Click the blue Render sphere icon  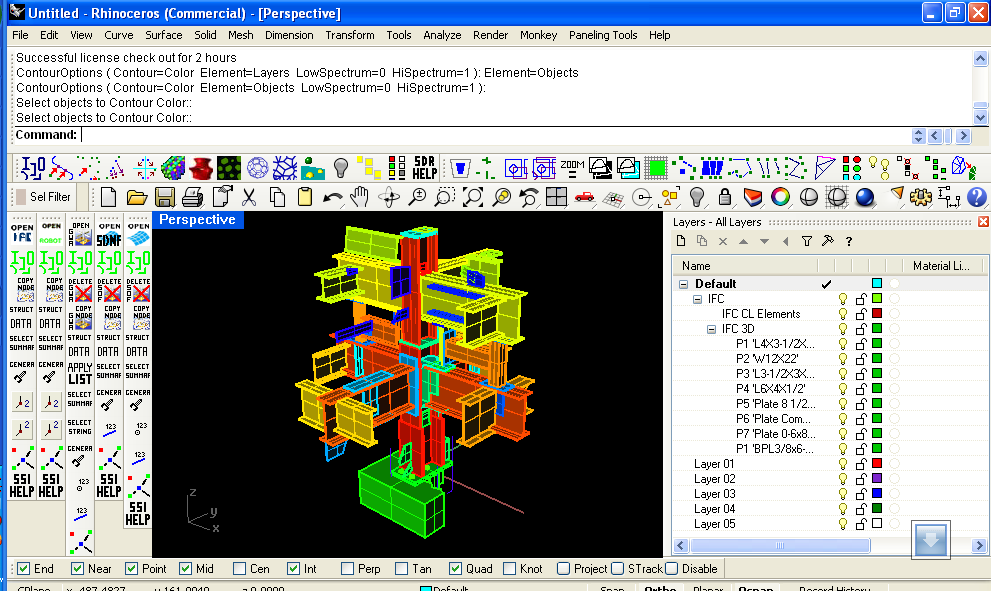point(865,197)
